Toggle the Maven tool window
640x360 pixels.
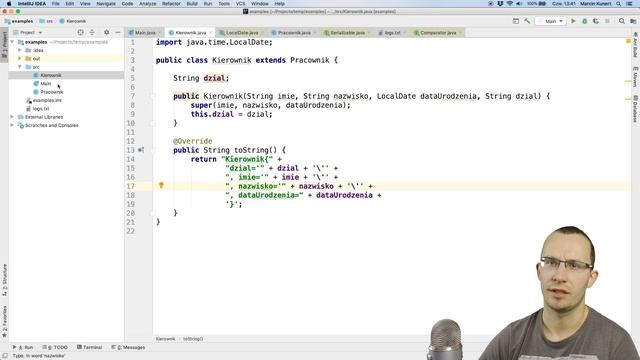[x=635, y=77]
